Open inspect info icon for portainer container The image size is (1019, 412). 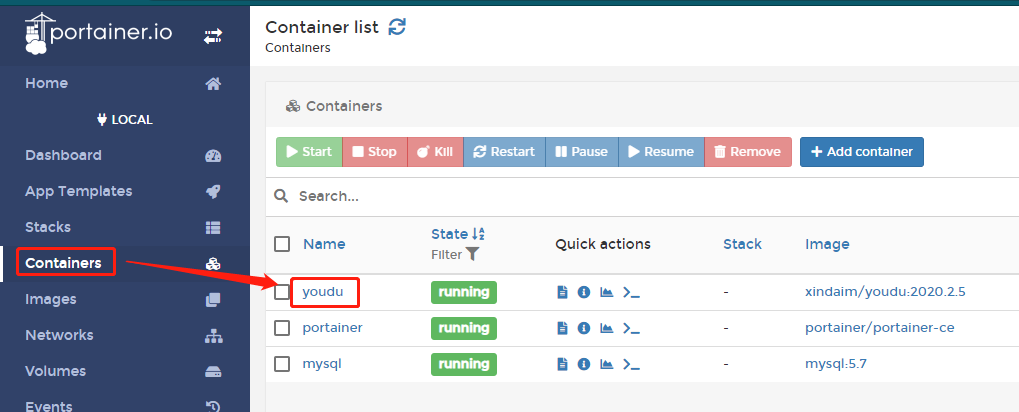(x=584, y=328)
